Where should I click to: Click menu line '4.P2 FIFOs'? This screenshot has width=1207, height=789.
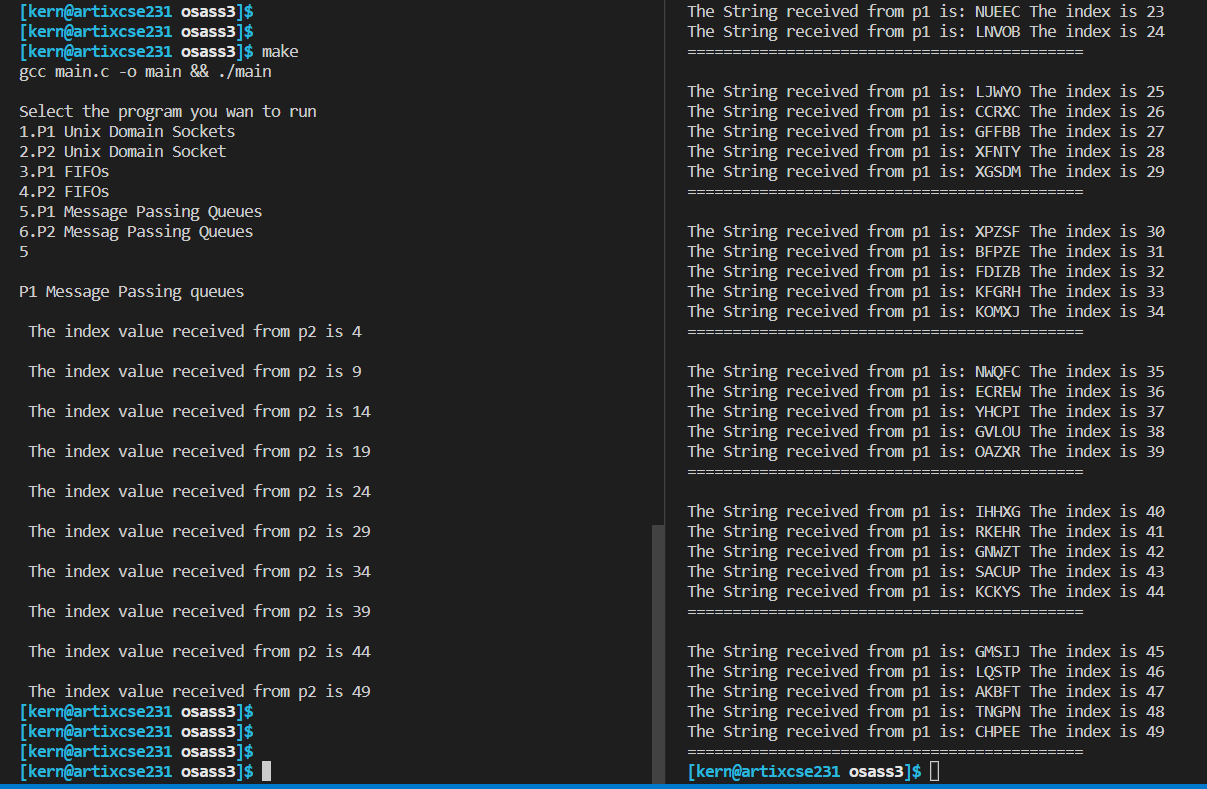pyautogui.click(x=64, y=191)
